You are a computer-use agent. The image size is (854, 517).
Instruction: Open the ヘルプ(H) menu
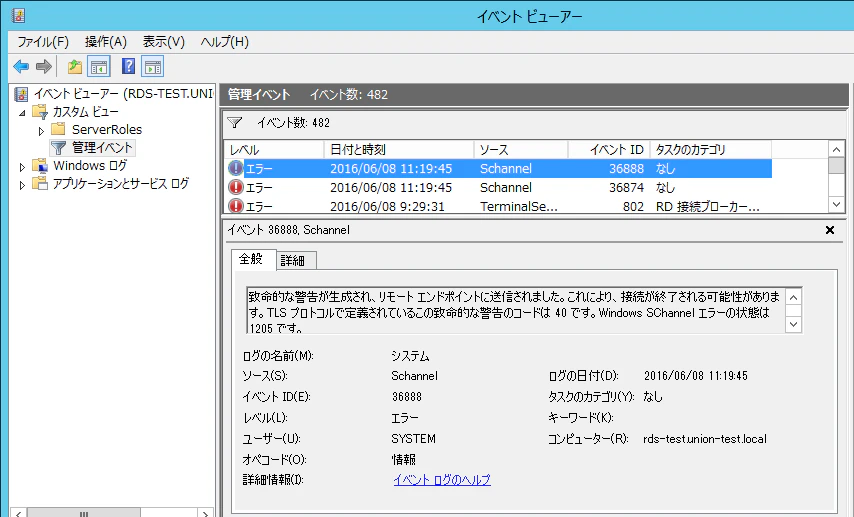224,42
